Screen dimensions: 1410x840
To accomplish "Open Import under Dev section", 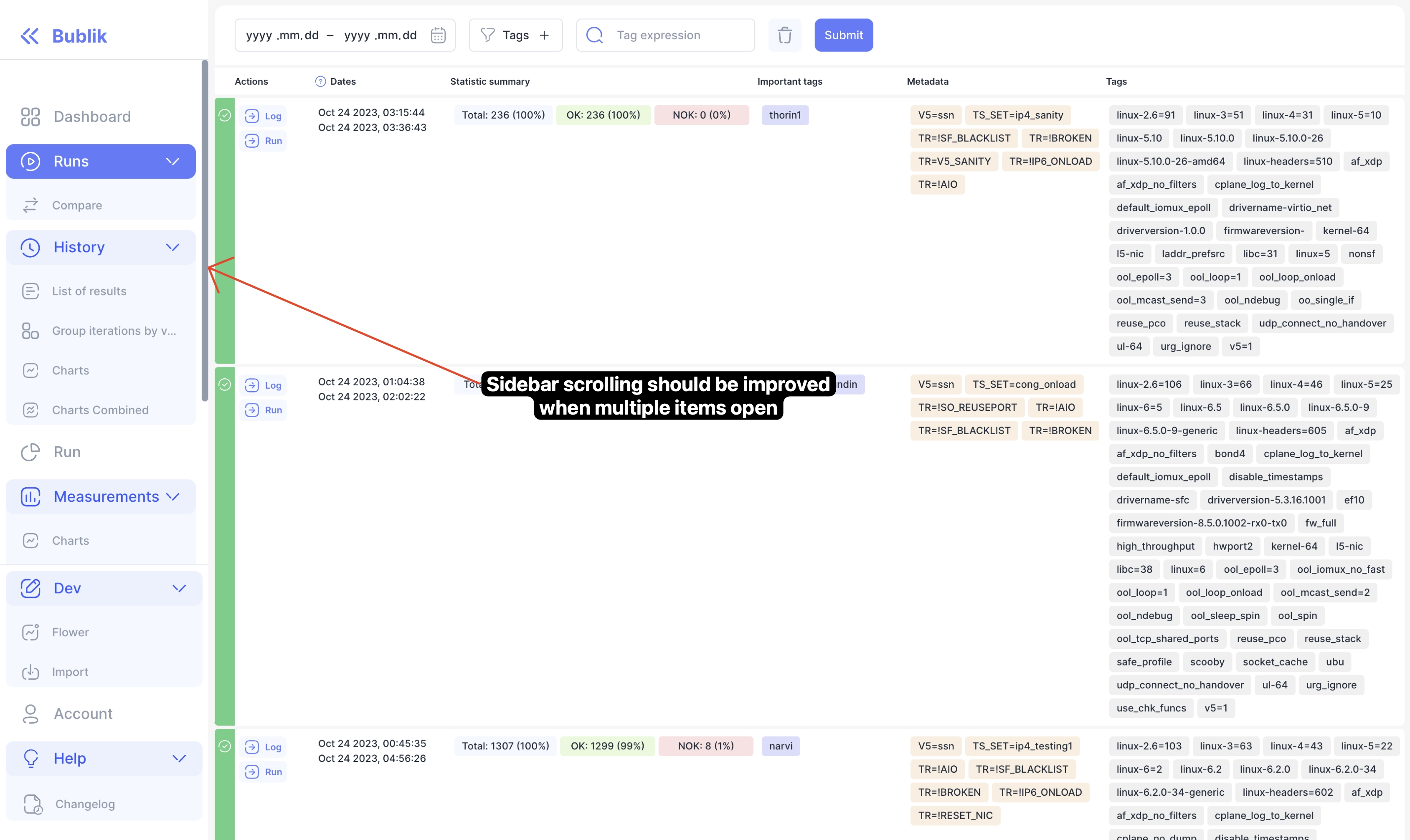I will [x=70, y=672].
